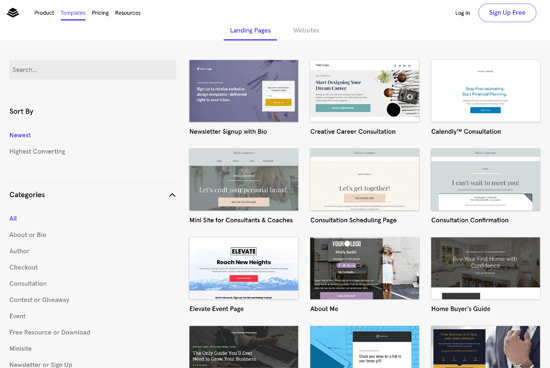Filter by Contest or Giveaway category

[39, 300]
